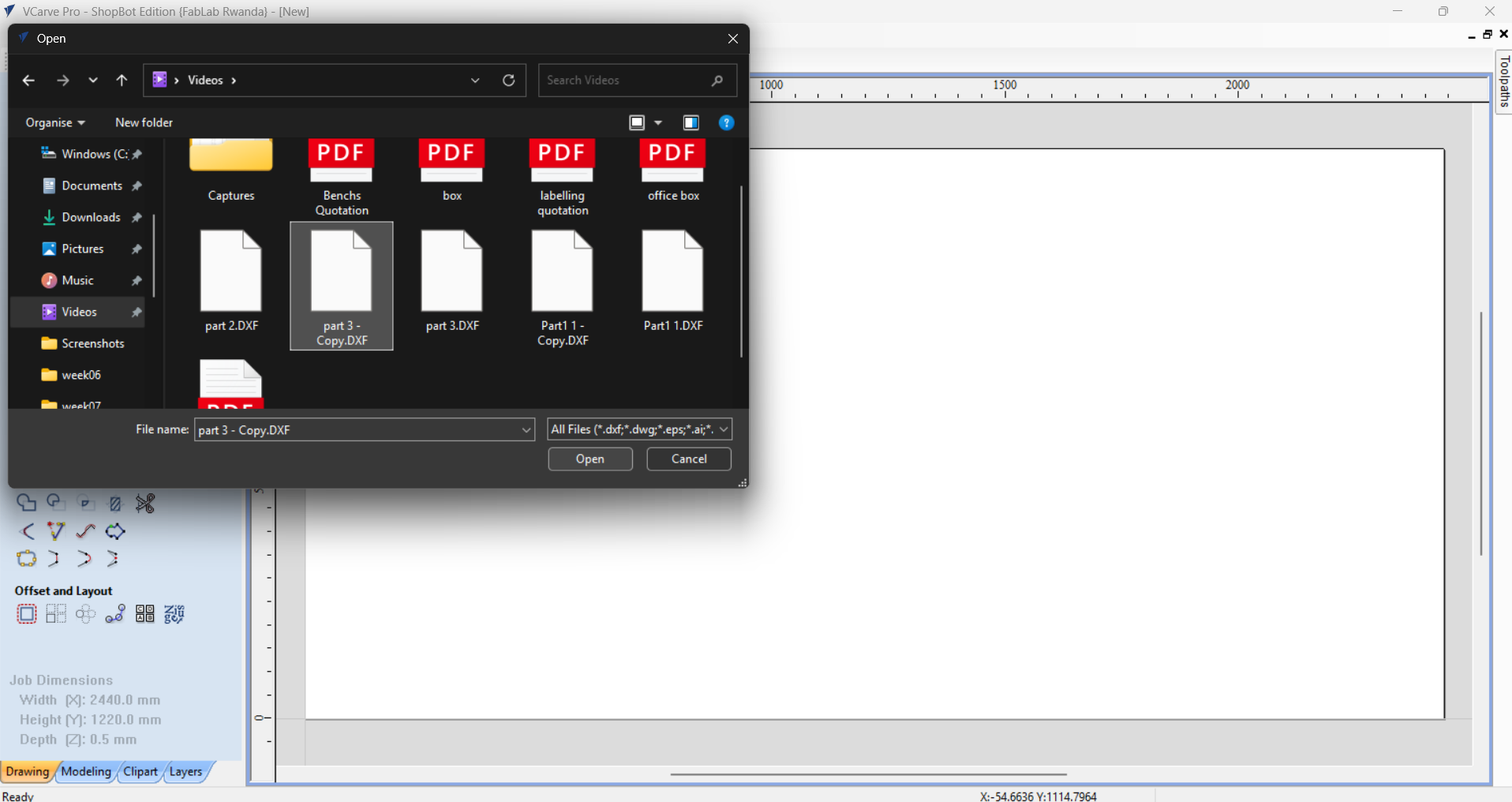Click the canvas vertical scrollbar
The height and width of the screenshot is (802, 1512).
tap(1481, 433)
